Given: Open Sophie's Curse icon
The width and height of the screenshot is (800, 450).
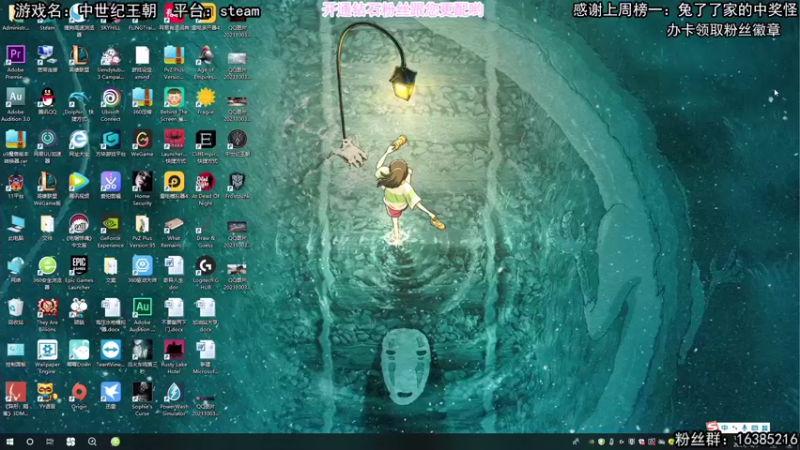Looking at the screenshot, I should coord(142,393).
